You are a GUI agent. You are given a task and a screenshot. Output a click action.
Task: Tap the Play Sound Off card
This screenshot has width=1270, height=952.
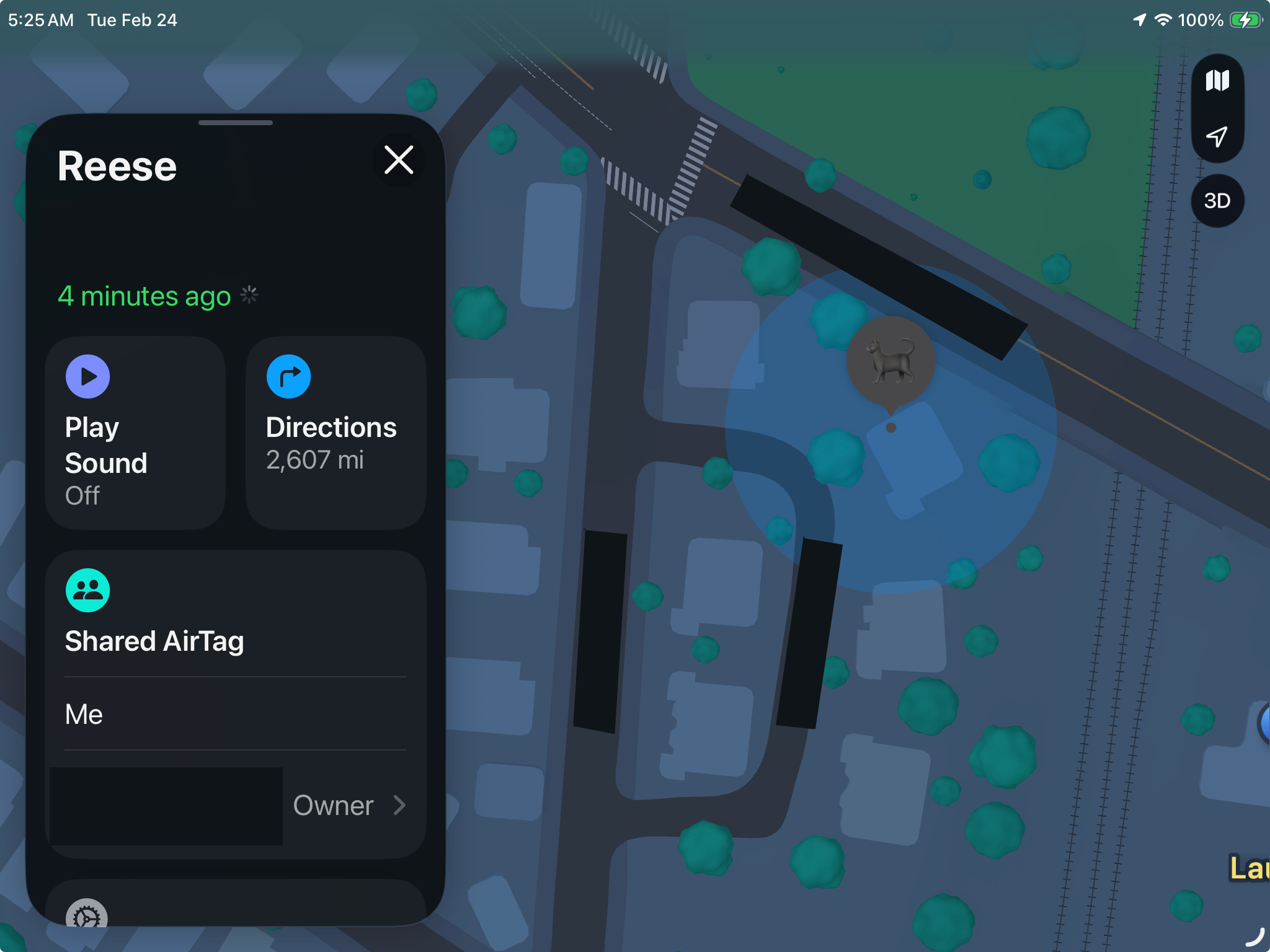coord(135,433)
